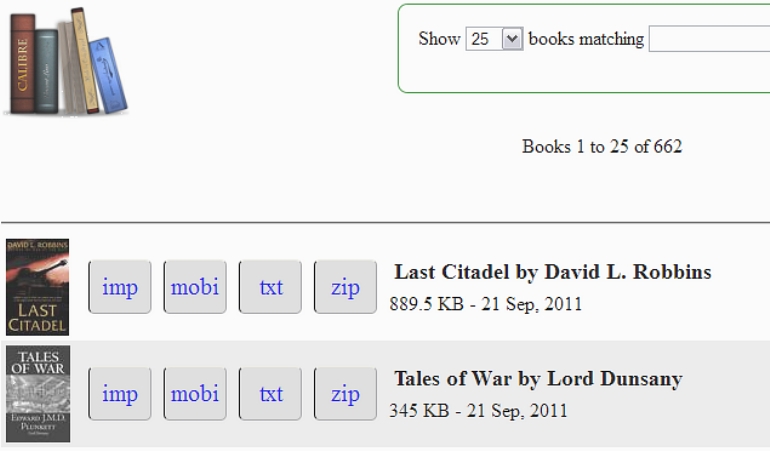Open the Tales of War cover thumbnail

37,394
